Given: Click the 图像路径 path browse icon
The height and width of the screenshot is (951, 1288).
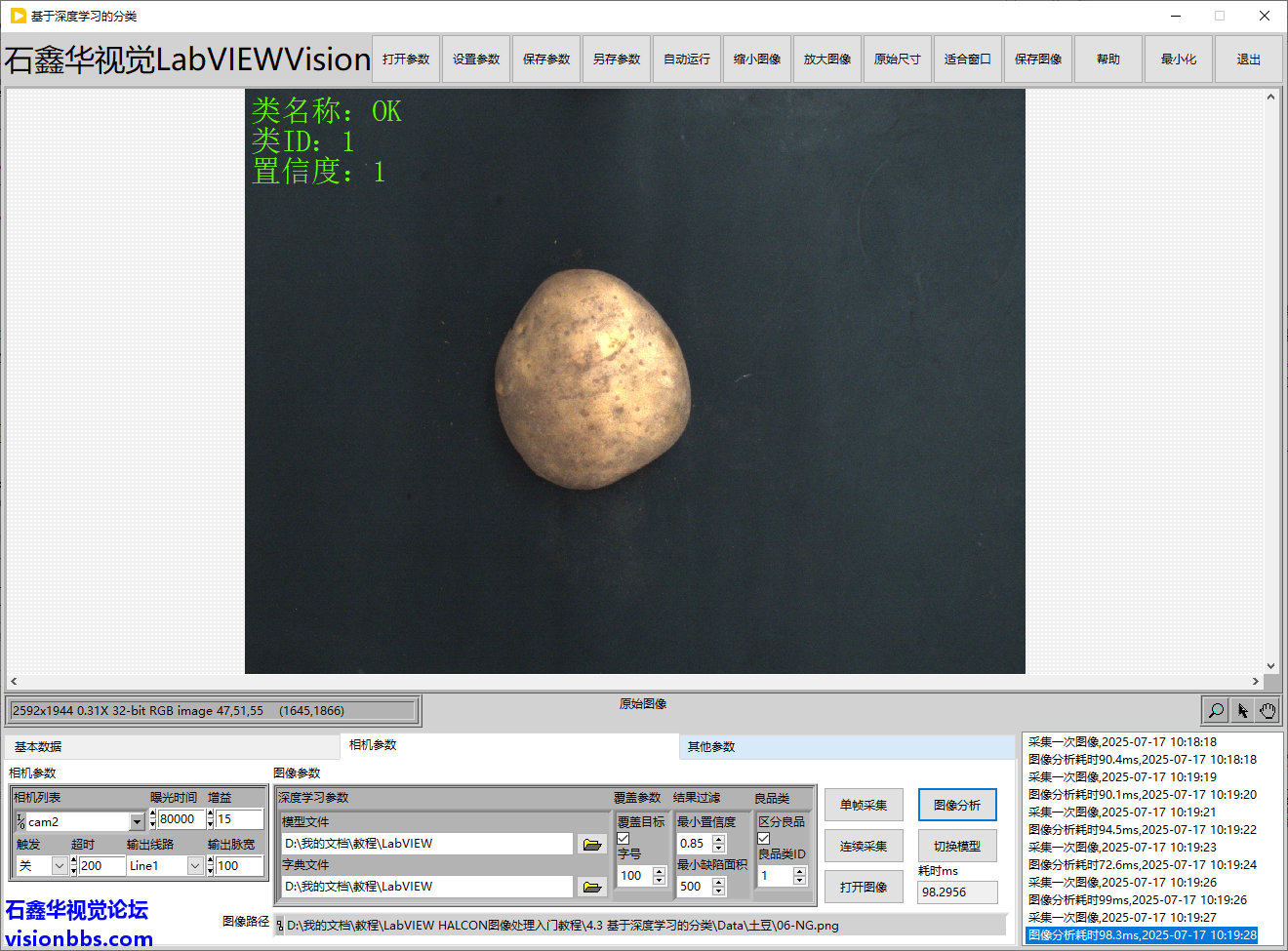Looking at the screenshot, I should point(279,926).
